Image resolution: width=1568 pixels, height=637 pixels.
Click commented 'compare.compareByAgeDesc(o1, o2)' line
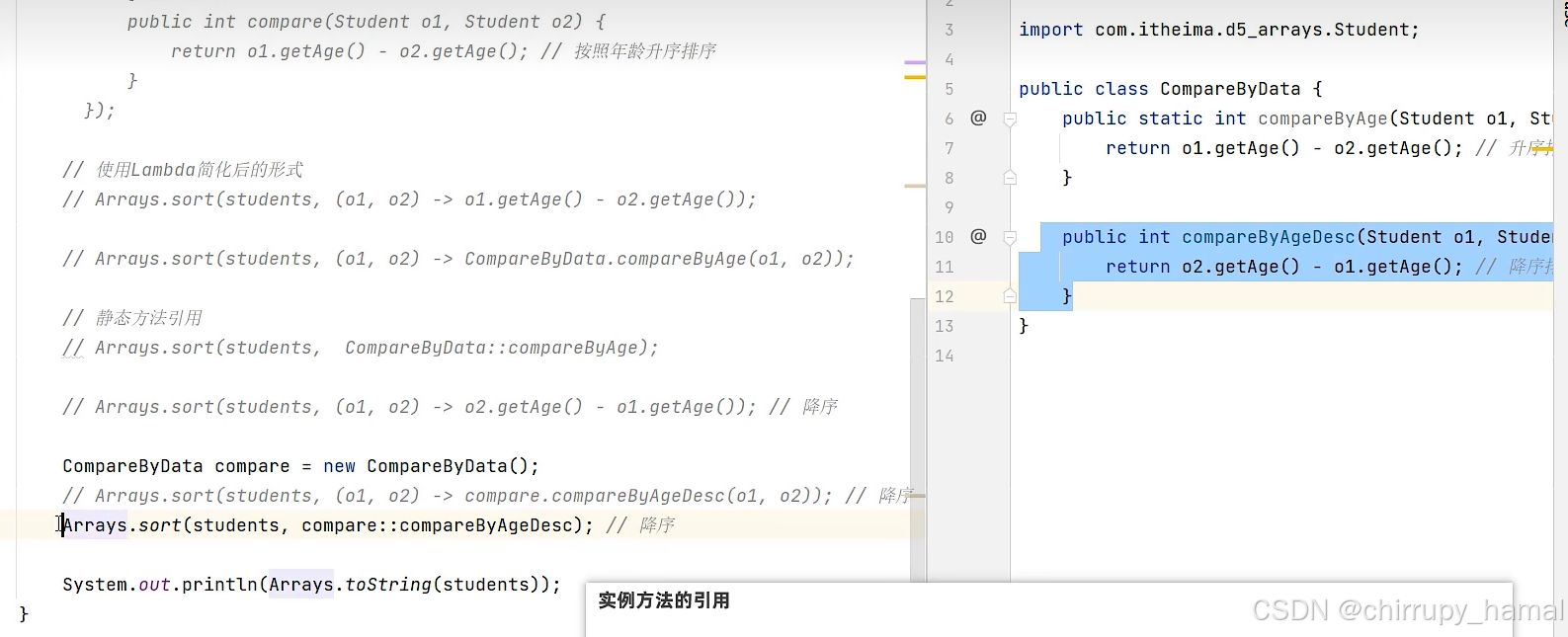coord(488,496)
